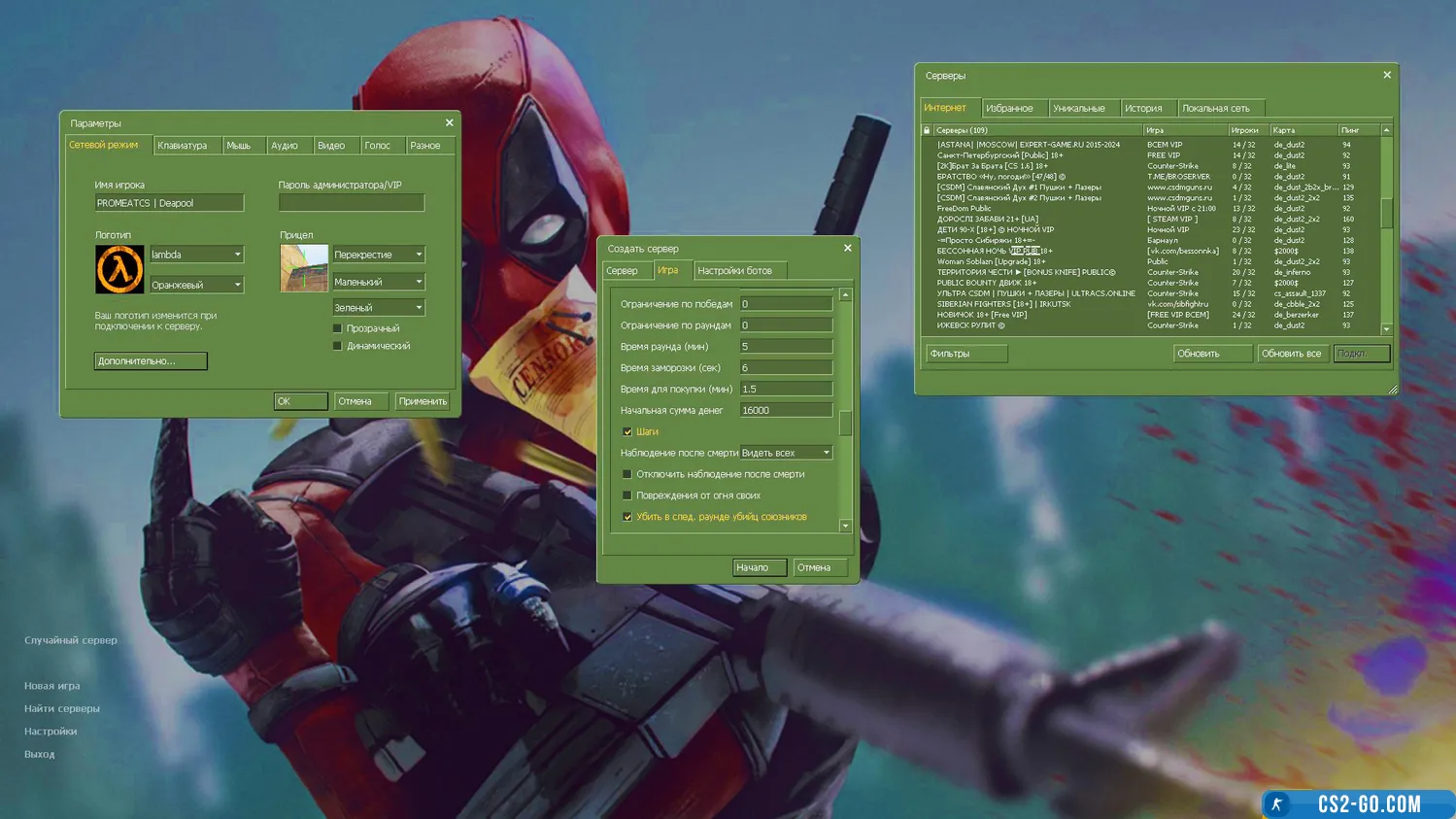Open the Избранное servers tab
Viewport: 1456px width, 819px height.
(x=1009, y=108)
